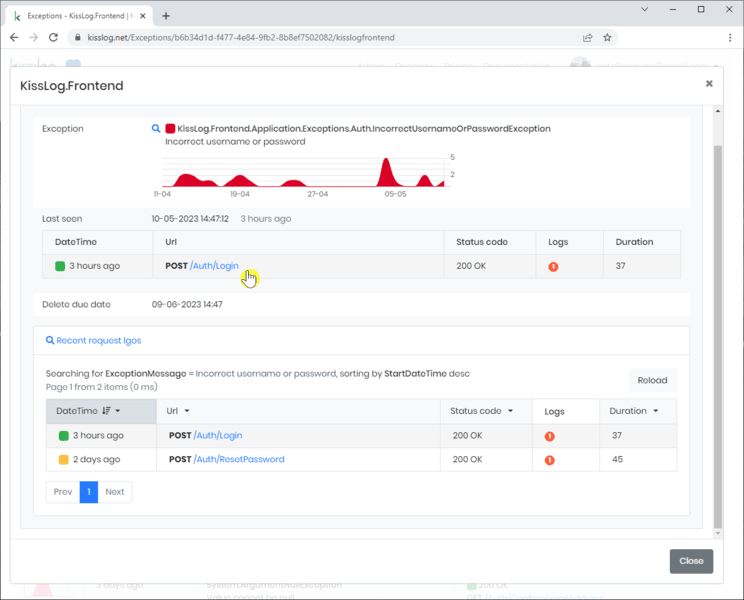Share this page using the address bar icon
The width and height of the screenshot is (744, 600).
(x=587, y=37)
